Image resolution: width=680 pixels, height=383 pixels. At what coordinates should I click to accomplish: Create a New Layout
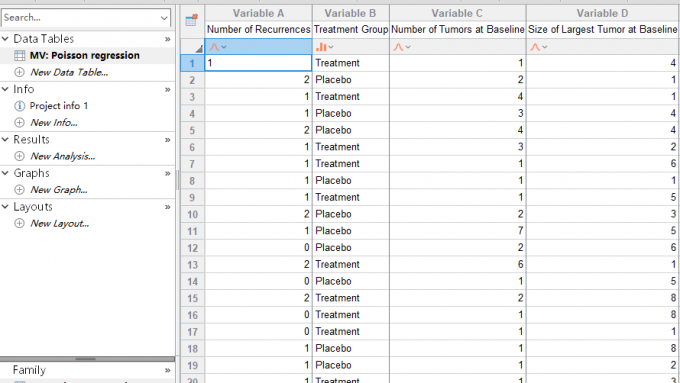pyautogui.click(x=59, y=223)
